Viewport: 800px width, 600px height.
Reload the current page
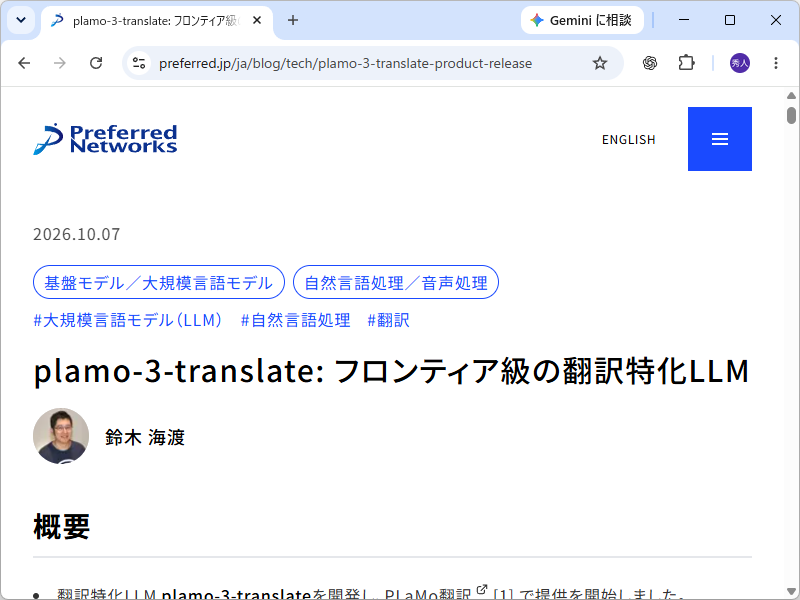tap(96, 63)
